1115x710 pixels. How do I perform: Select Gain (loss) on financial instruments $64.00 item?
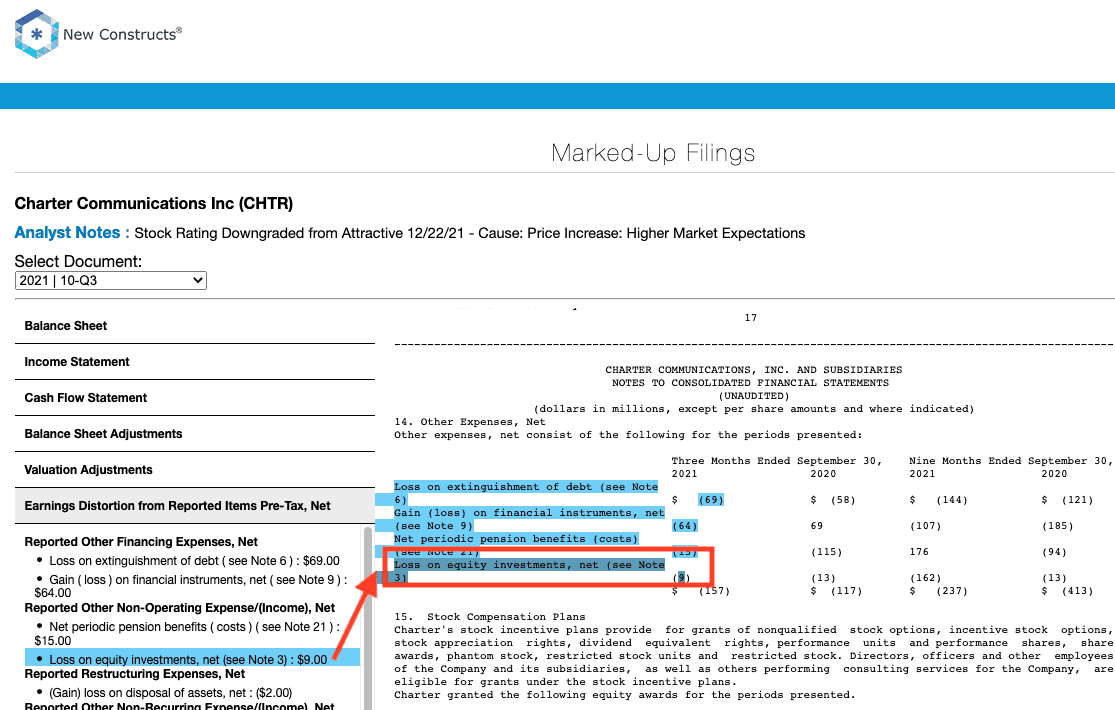pos(192,586)
